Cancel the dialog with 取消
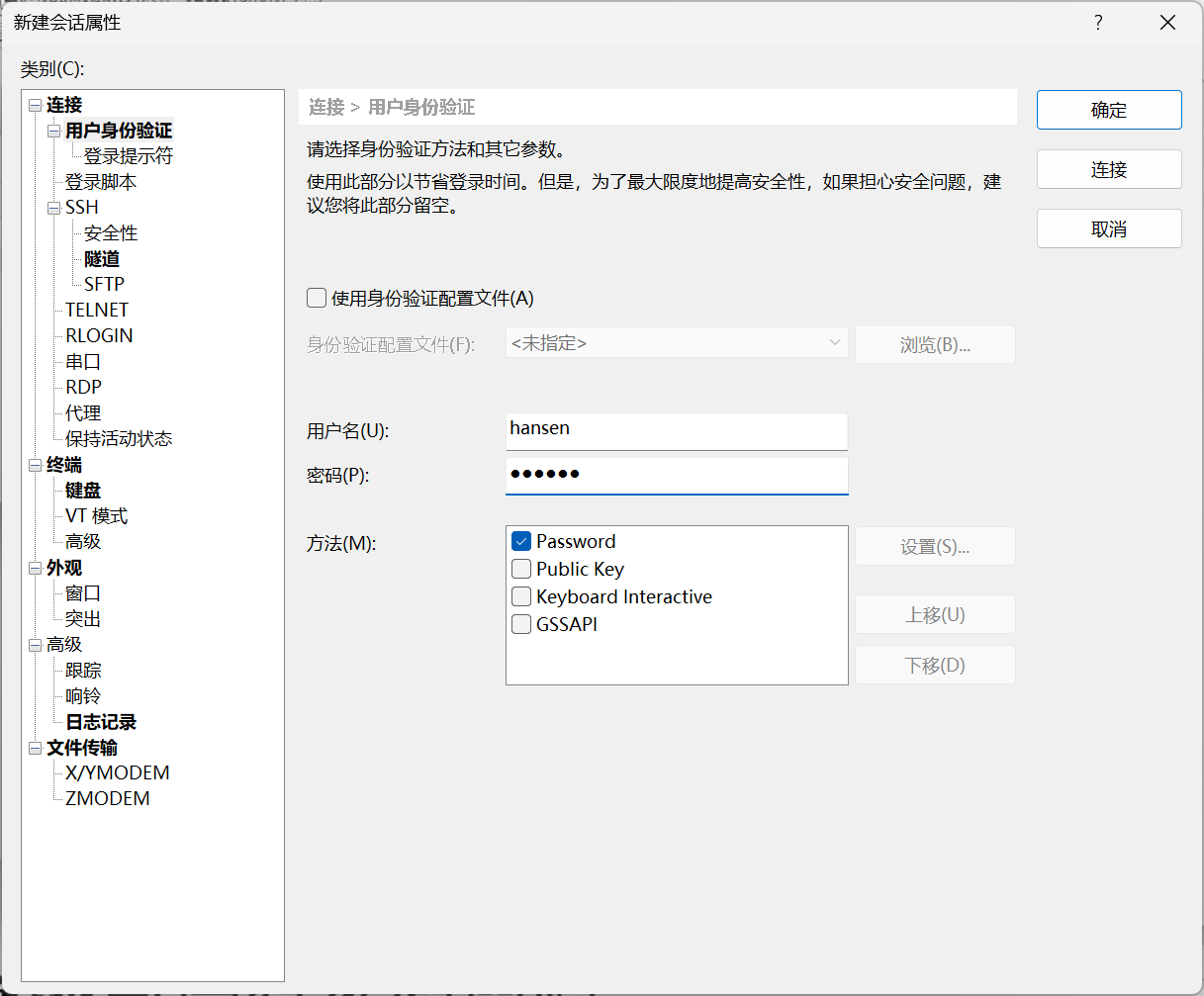 (x=1108, y=228)
